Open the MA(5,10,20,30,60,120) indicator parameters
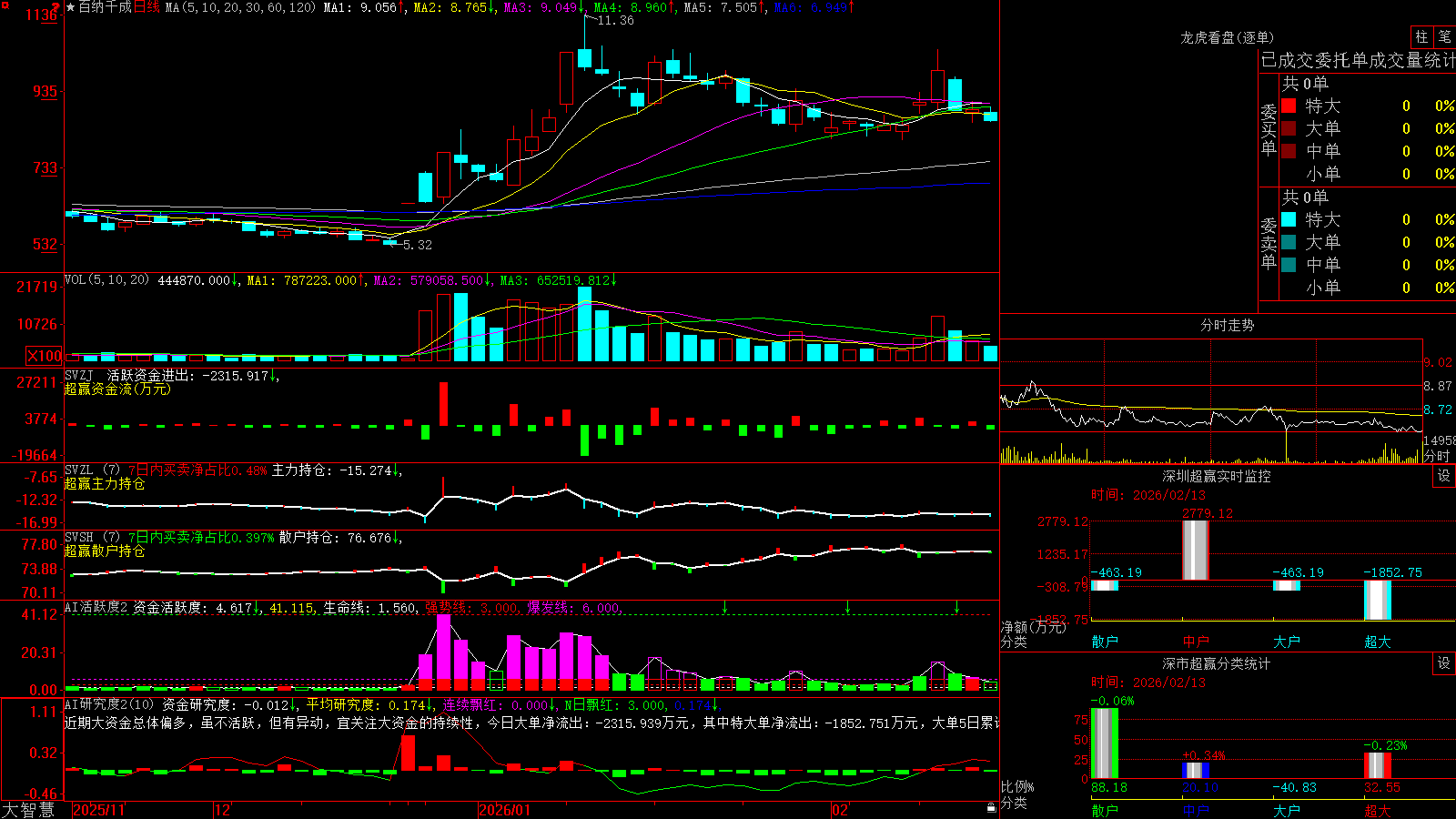1456x819 pixels. tap(240, 7)
